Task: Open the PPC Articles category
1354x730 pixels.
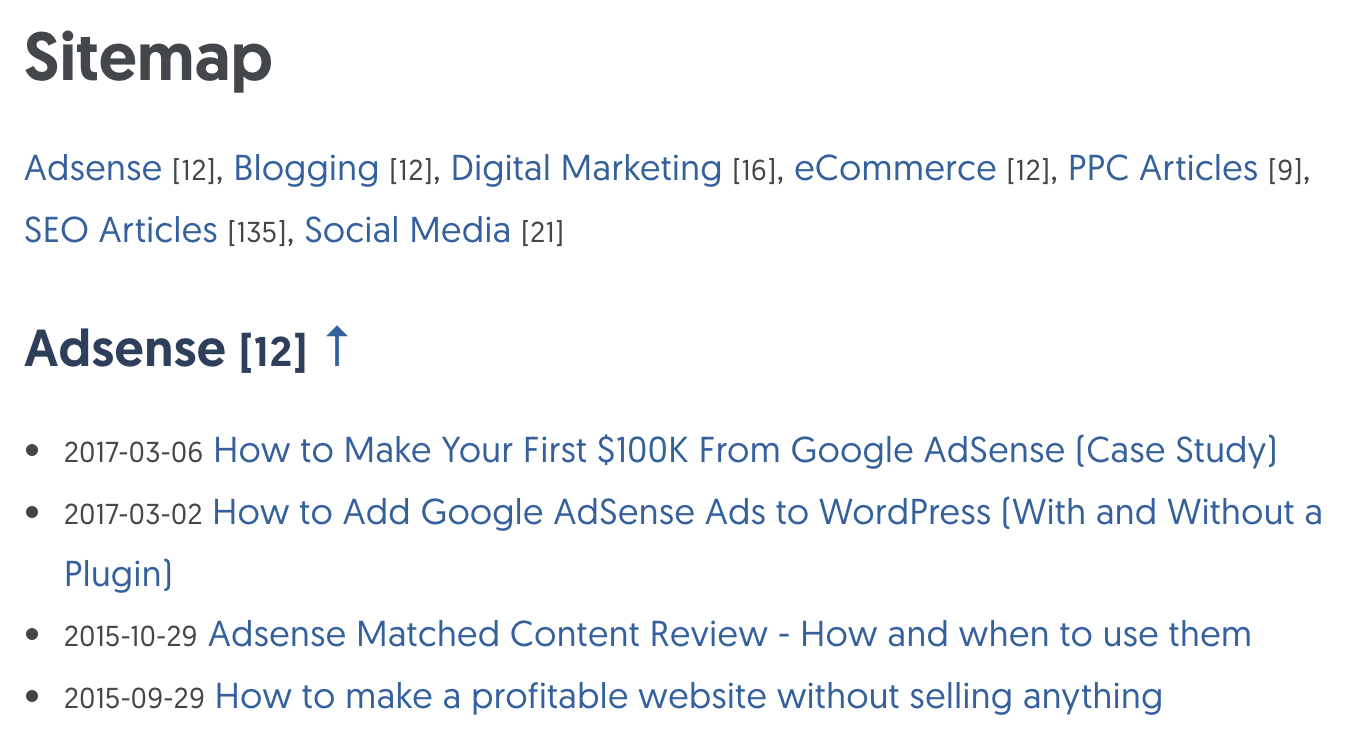Action: click(x=1162, y=168)
